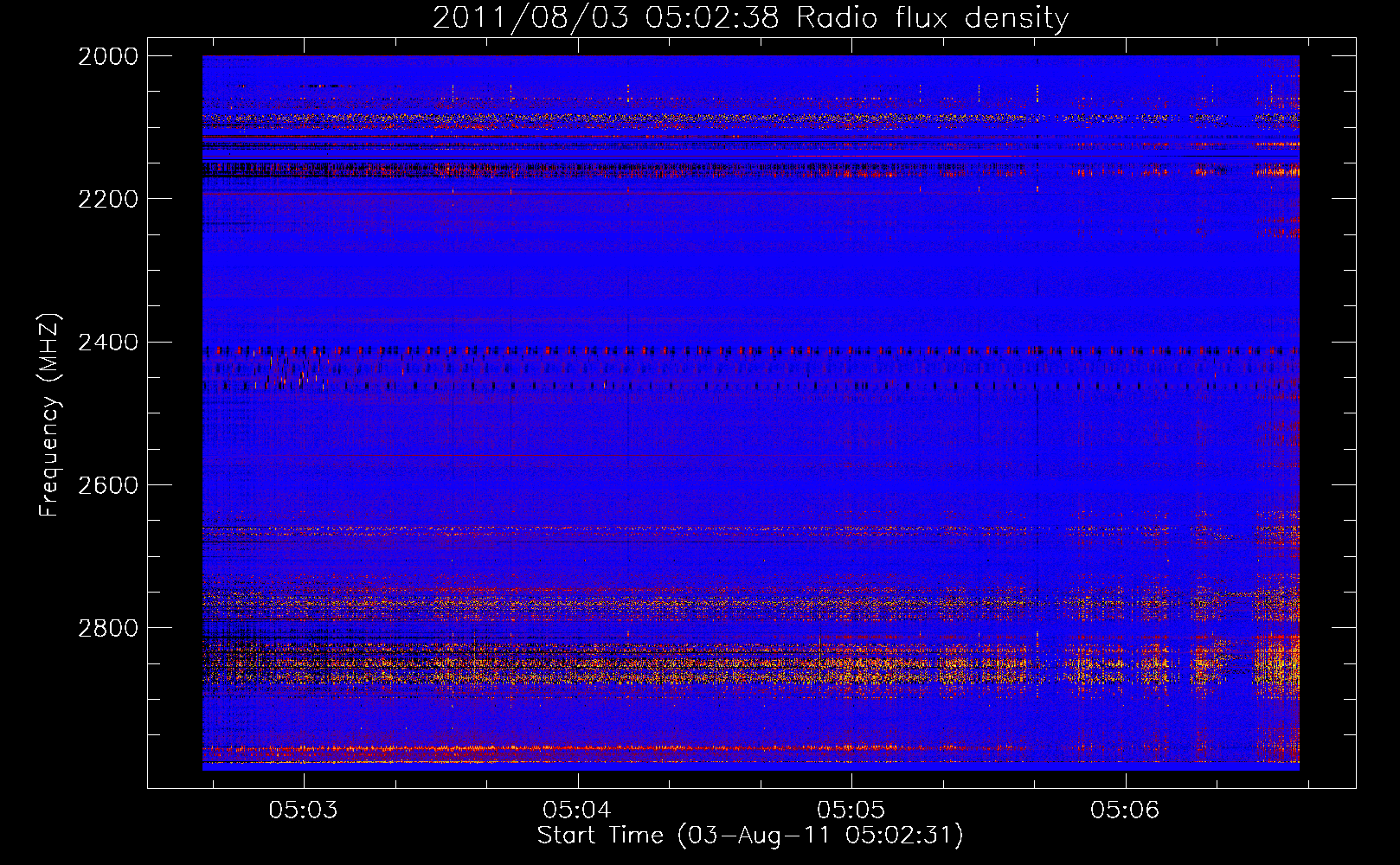
Task: Click the "Frequency (MHZ)" axis title
Action: (49, 415)
